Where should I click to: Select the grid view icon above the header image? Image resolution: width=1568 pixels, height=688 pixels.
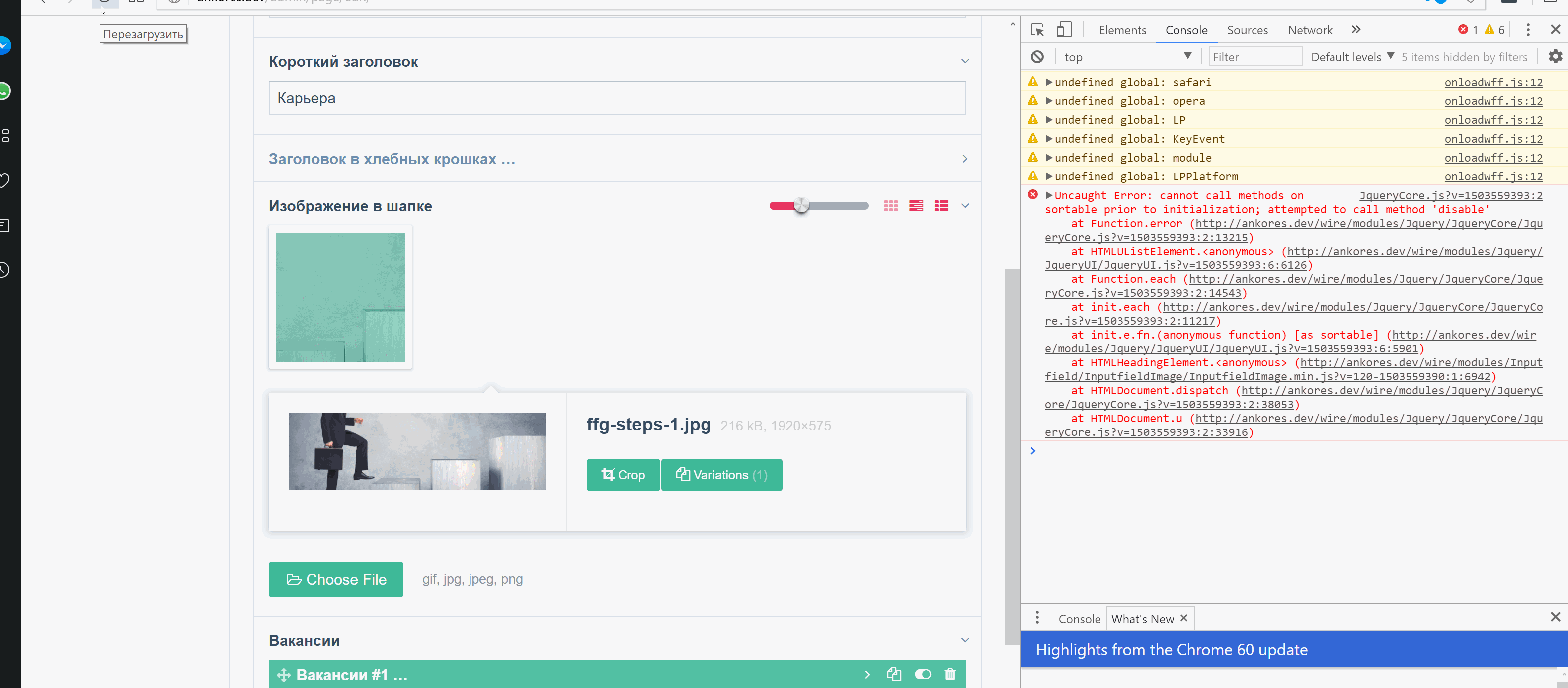point(891,206)
